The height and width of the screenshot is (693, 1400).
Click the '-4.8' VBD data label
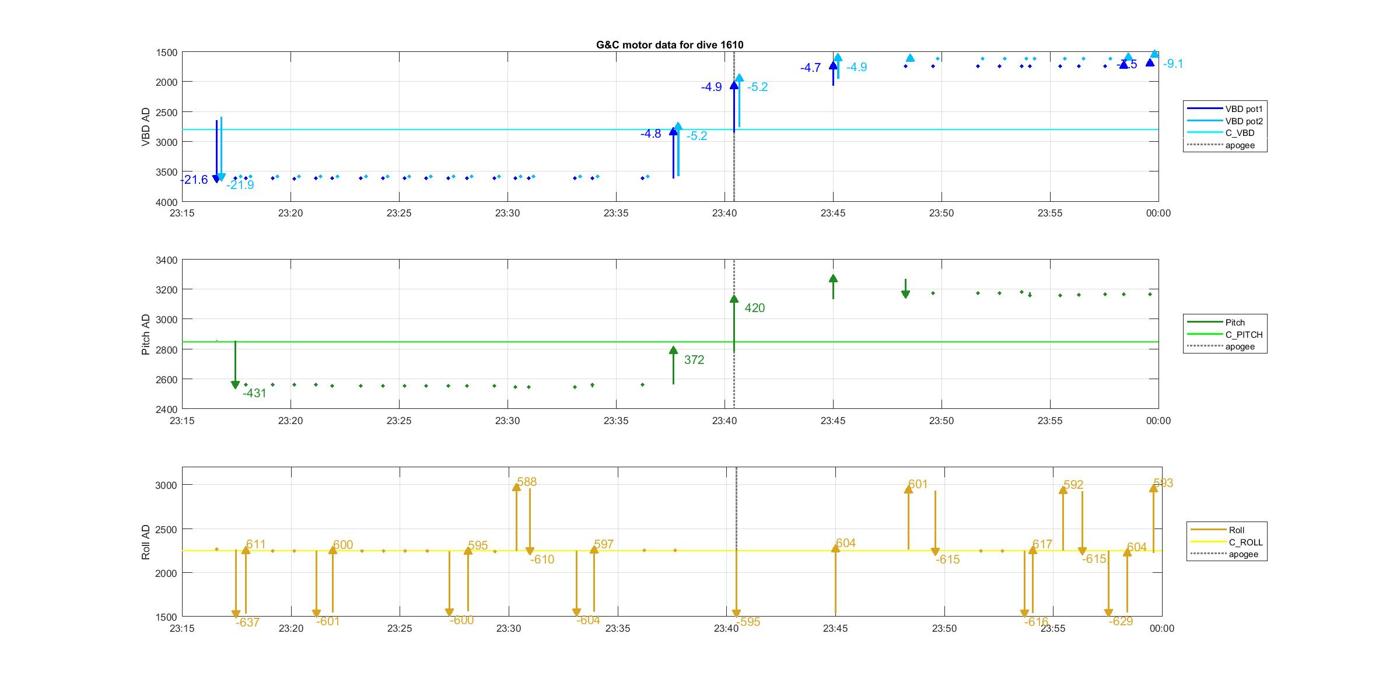(x=651, y=134)
